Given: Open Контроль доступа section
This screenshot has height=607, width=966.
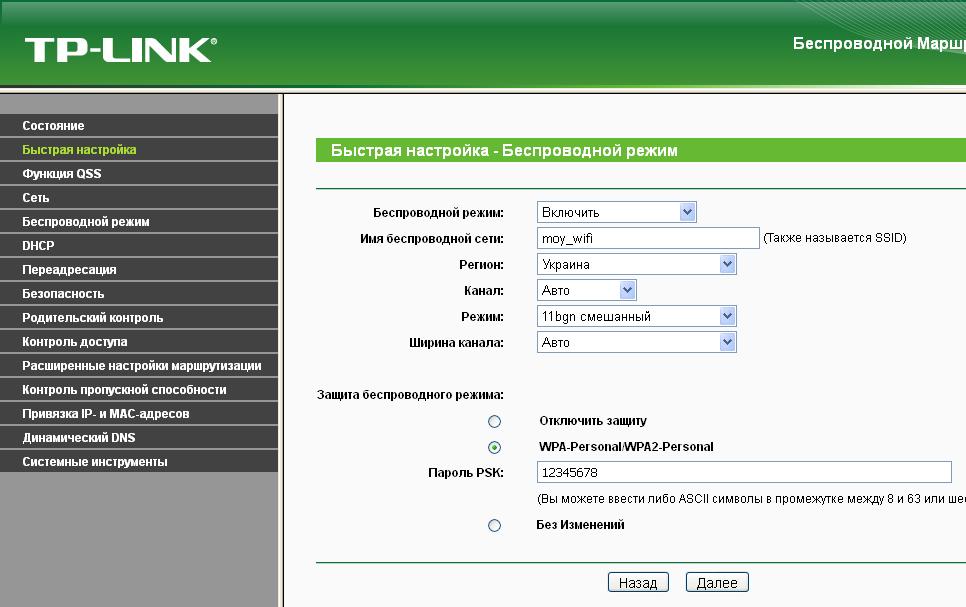Looking at the screenshot, I should (139, 342).
